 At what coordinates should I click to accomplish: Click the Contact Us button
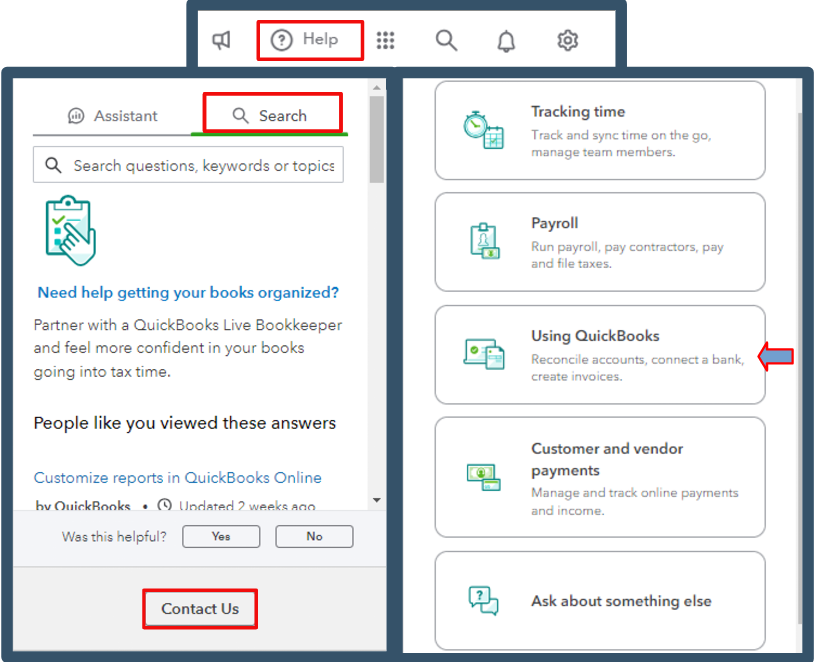200,609
